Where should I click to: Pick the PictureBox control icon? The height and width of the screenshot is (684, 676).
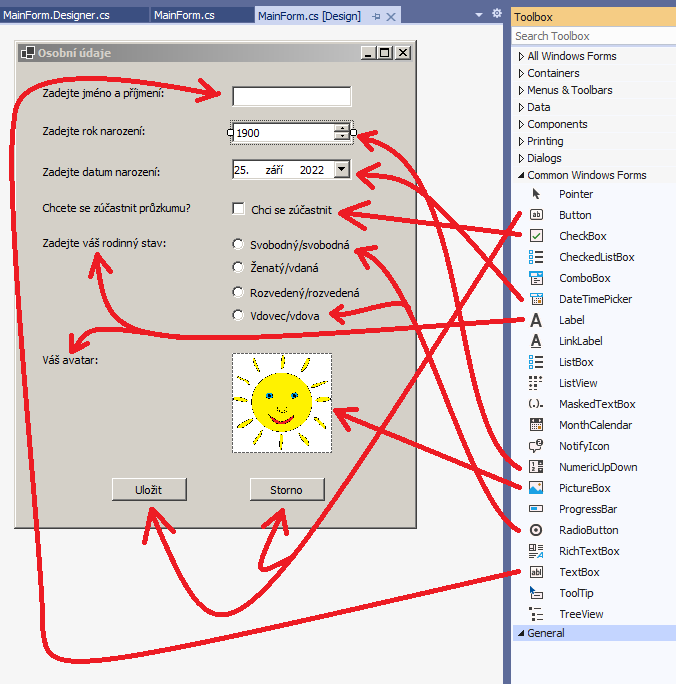(536, 488)
